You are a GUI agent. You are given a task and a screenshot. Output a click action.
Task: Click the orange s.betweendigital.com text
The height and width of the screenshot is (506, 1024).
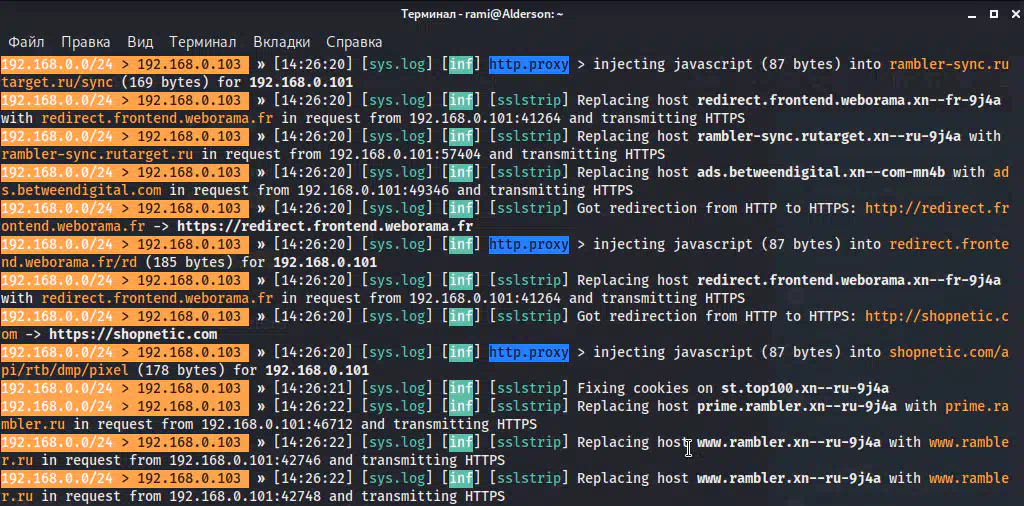(x=81, y=191)
